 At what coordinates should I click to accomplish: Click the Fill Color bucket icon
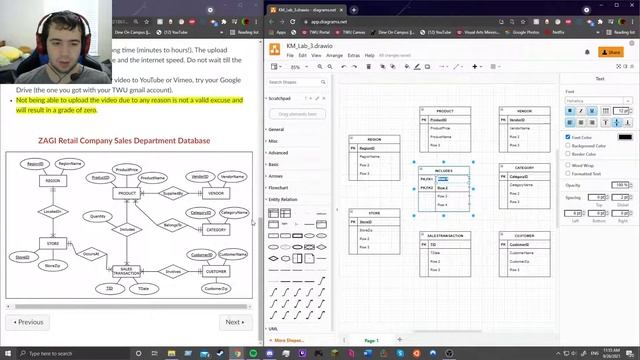pos(407,67)
